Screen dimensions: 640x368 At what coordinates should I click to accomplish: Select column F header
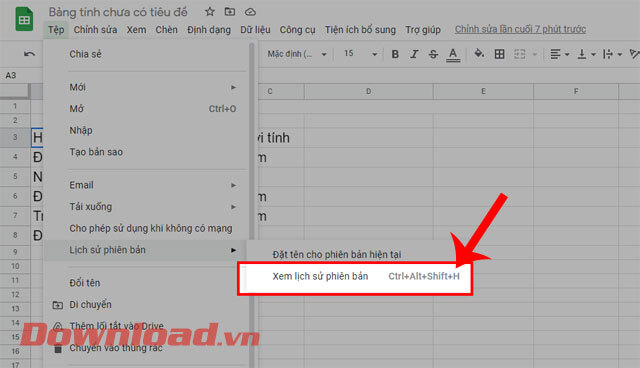[x=576, y=91]
